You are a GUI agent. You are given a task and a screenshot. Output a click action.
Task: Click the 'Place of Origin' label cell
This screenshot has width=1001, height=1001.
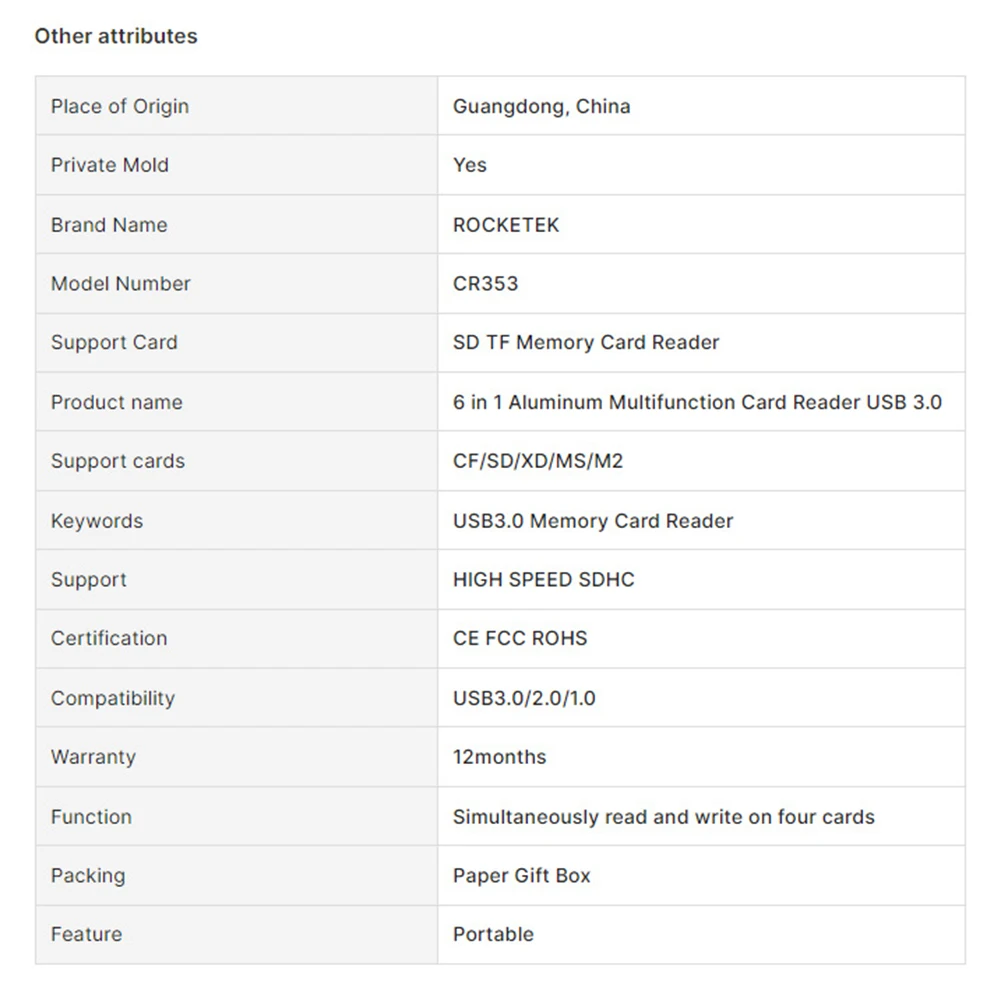click(x=120, y=106)
